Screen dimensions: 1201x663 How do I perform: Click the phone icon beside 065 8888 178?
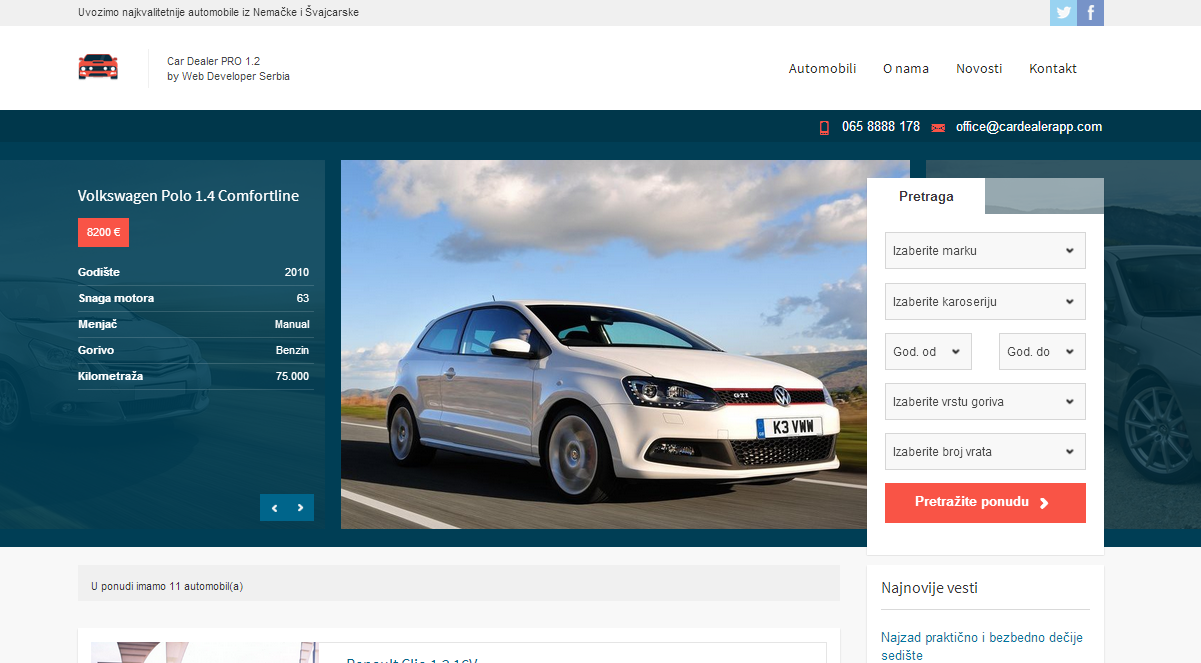[x=825, y=127]
